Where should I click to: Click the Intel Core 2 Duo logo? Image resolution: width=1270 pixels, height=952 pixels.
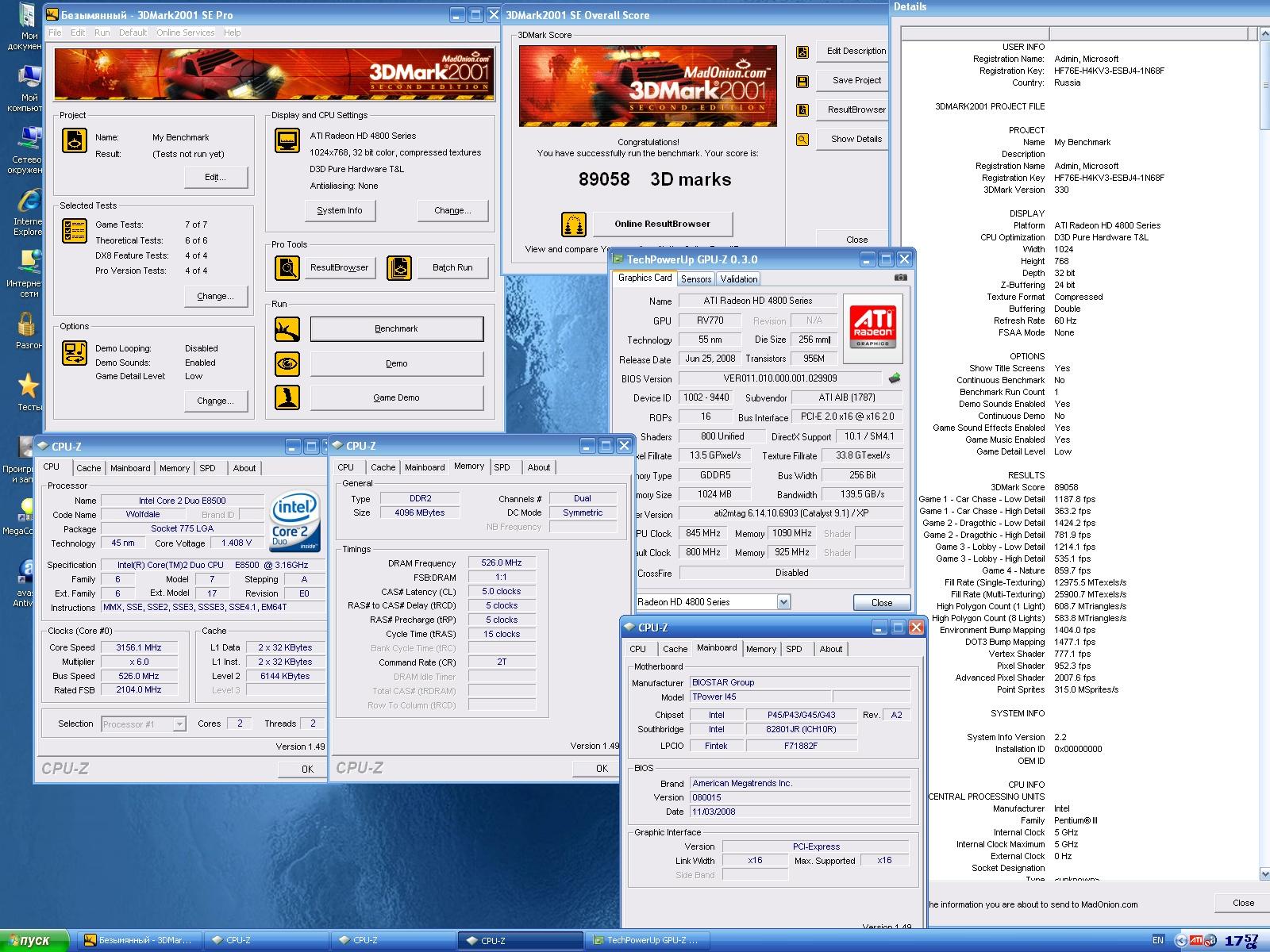(295, 521)
